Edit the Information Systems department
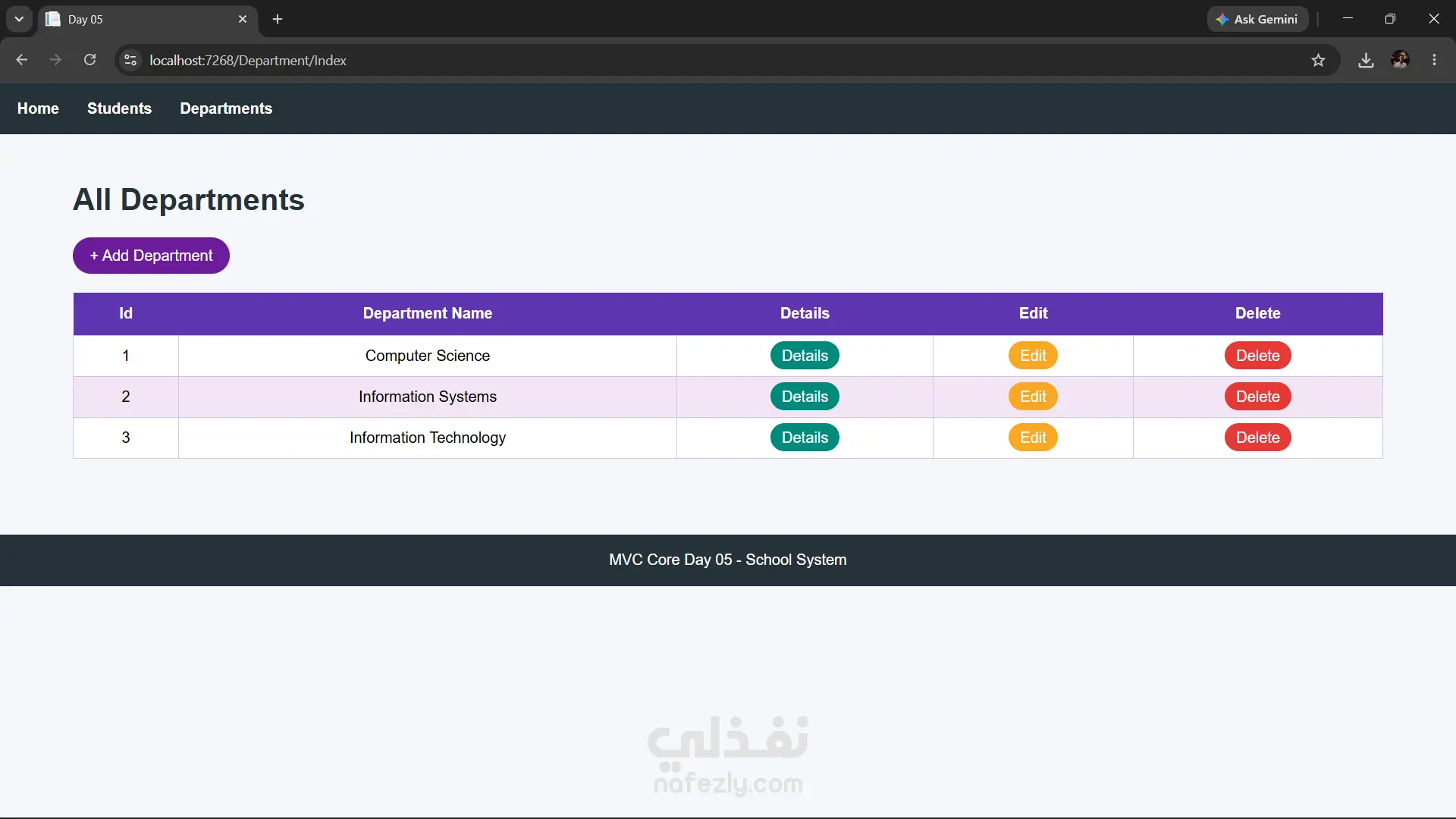This screenshot has width=1456, height=819. [x=1033, y=397]
